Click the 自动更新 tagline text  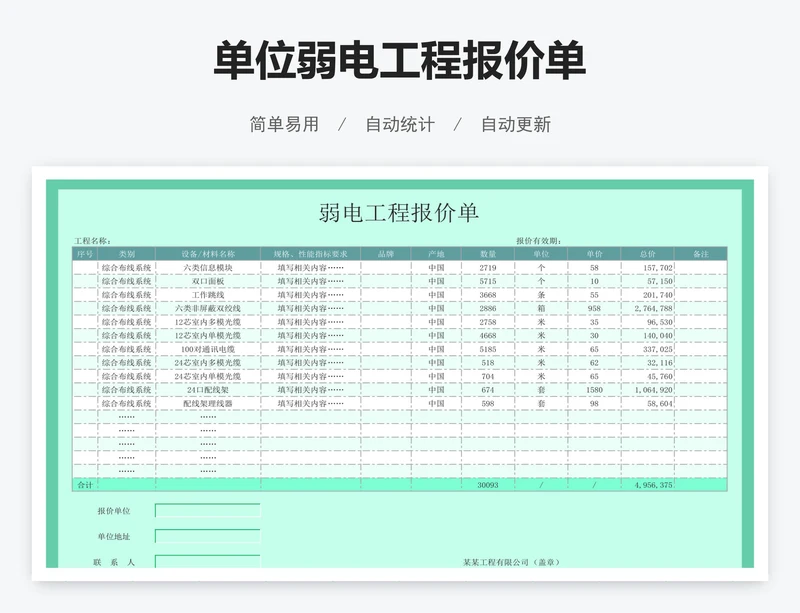[x=516, y=124]
